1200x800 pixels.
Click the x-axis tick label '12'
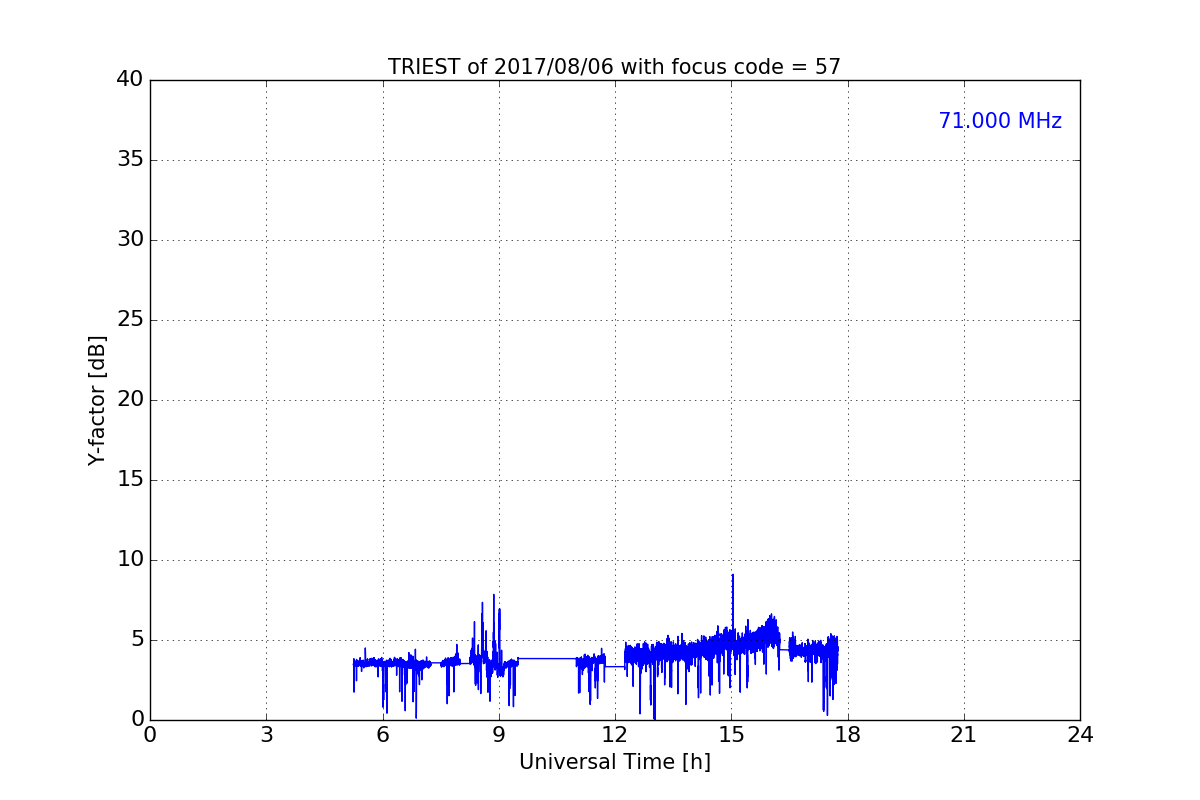point(615,735)
